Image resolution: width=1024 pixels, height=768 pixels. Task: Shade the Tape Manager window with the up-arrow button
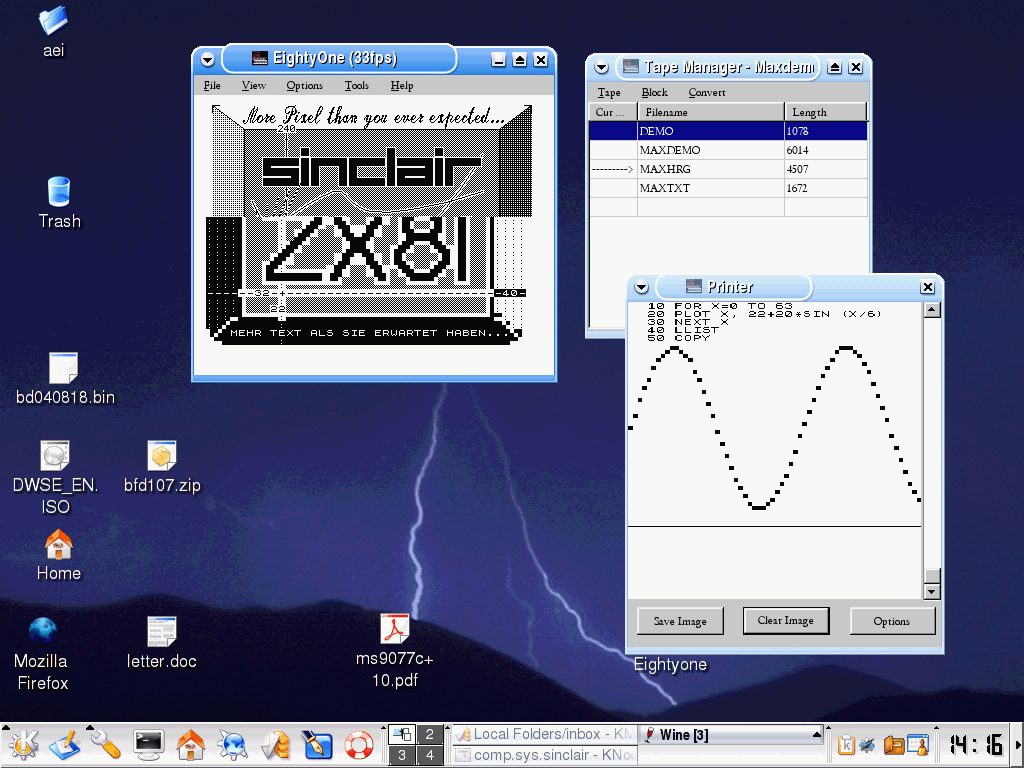click(x=834, y=67)
